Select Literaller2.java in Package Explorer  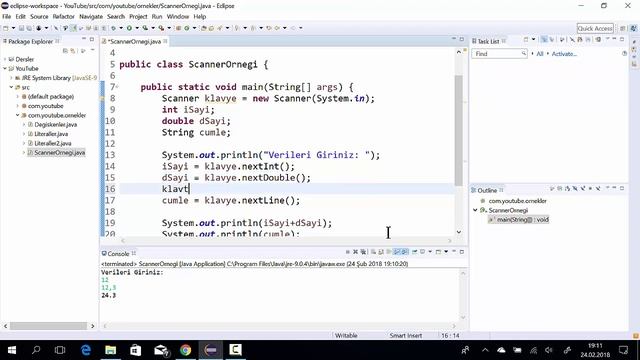click(x=53, y=143)
